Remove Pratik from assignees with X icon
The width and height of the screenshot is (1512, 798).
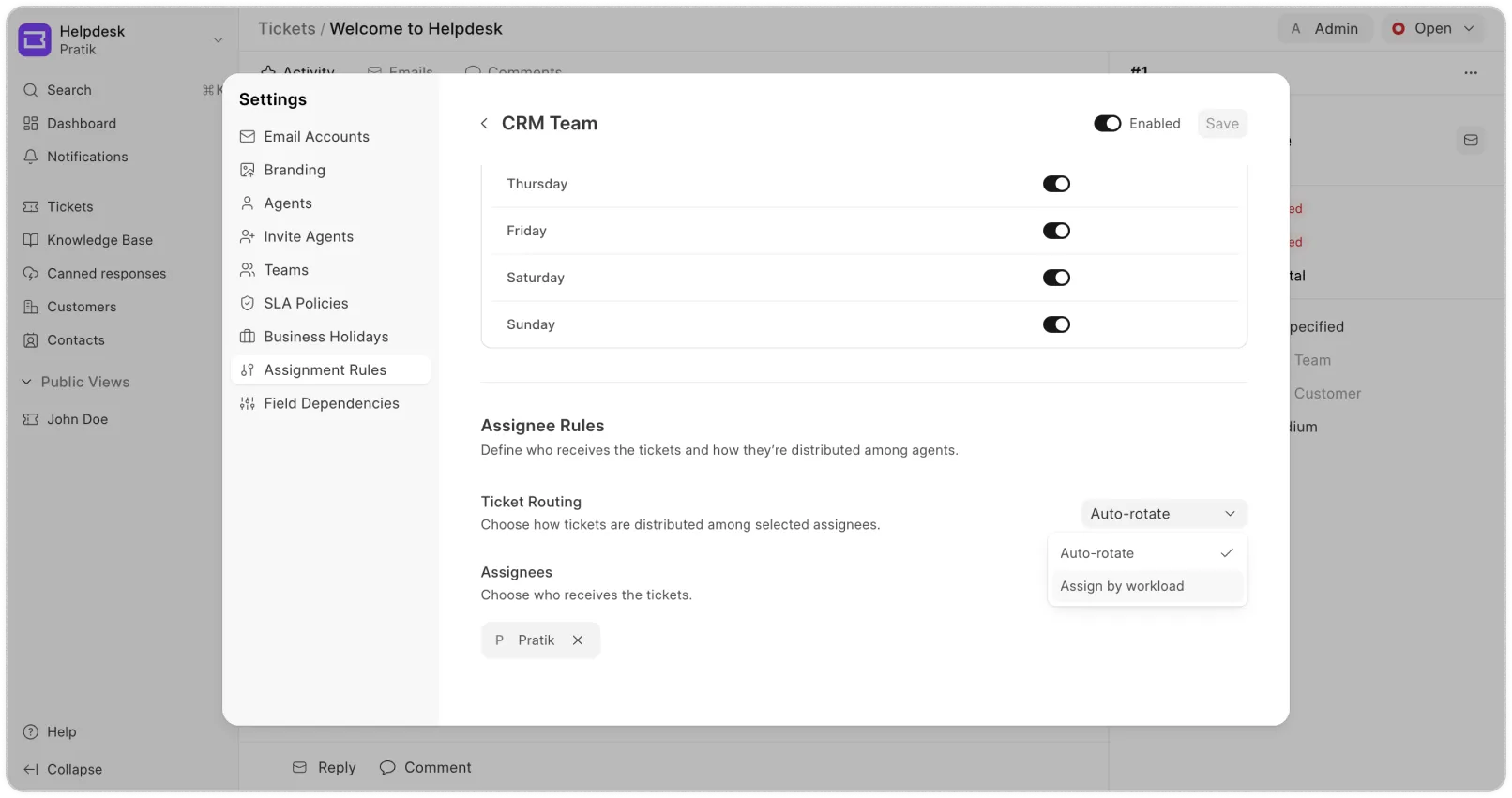point(578,640)
